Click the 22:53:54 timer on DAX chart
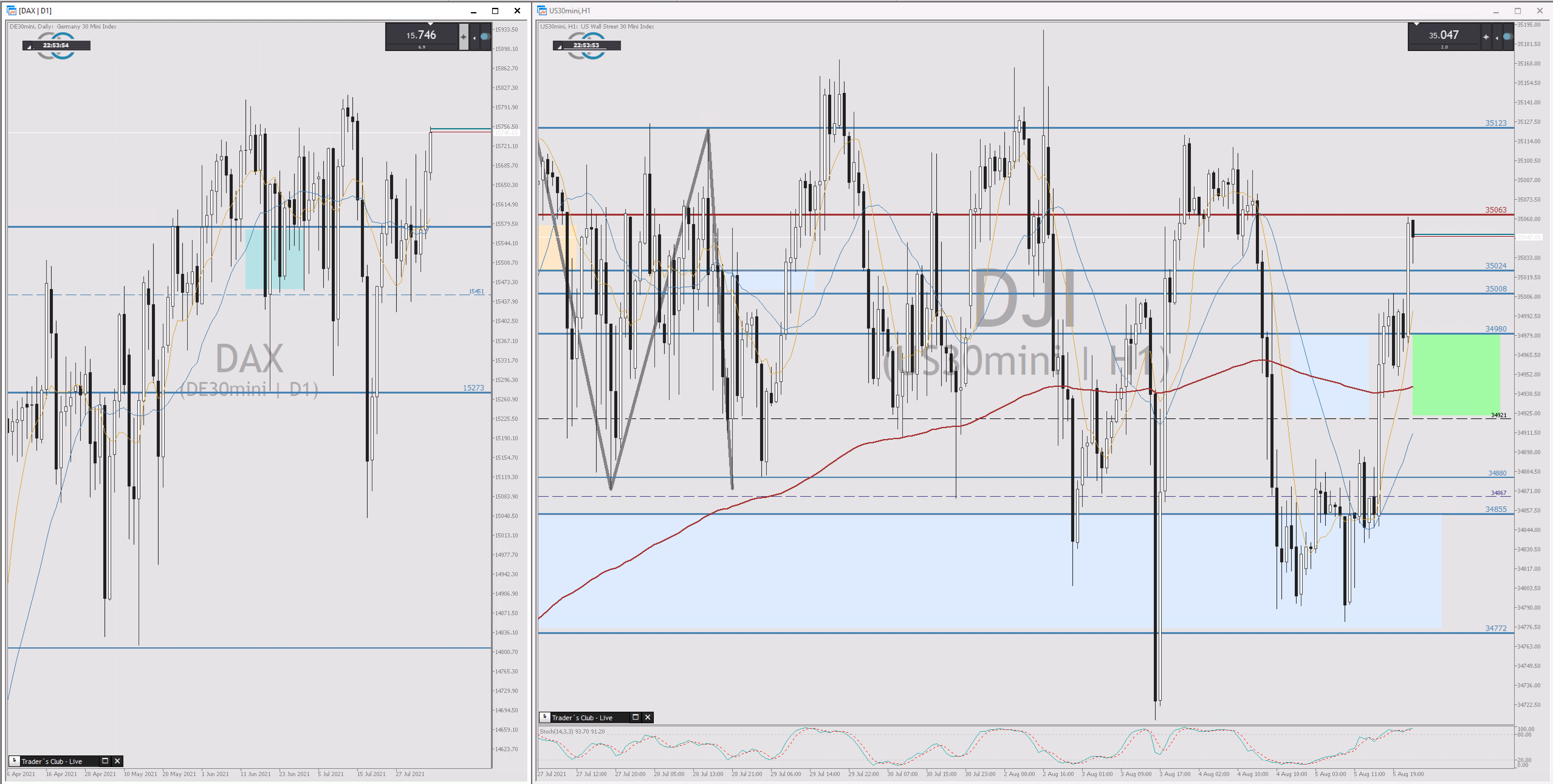The image size is (1553, 784). [x=56, y=45]
